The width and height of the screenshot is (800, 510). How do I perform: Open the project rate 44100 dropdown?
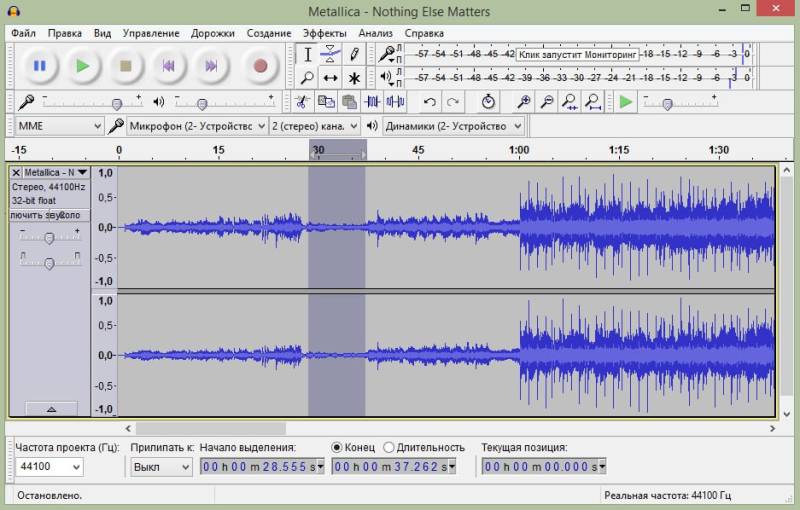point(49,467)
